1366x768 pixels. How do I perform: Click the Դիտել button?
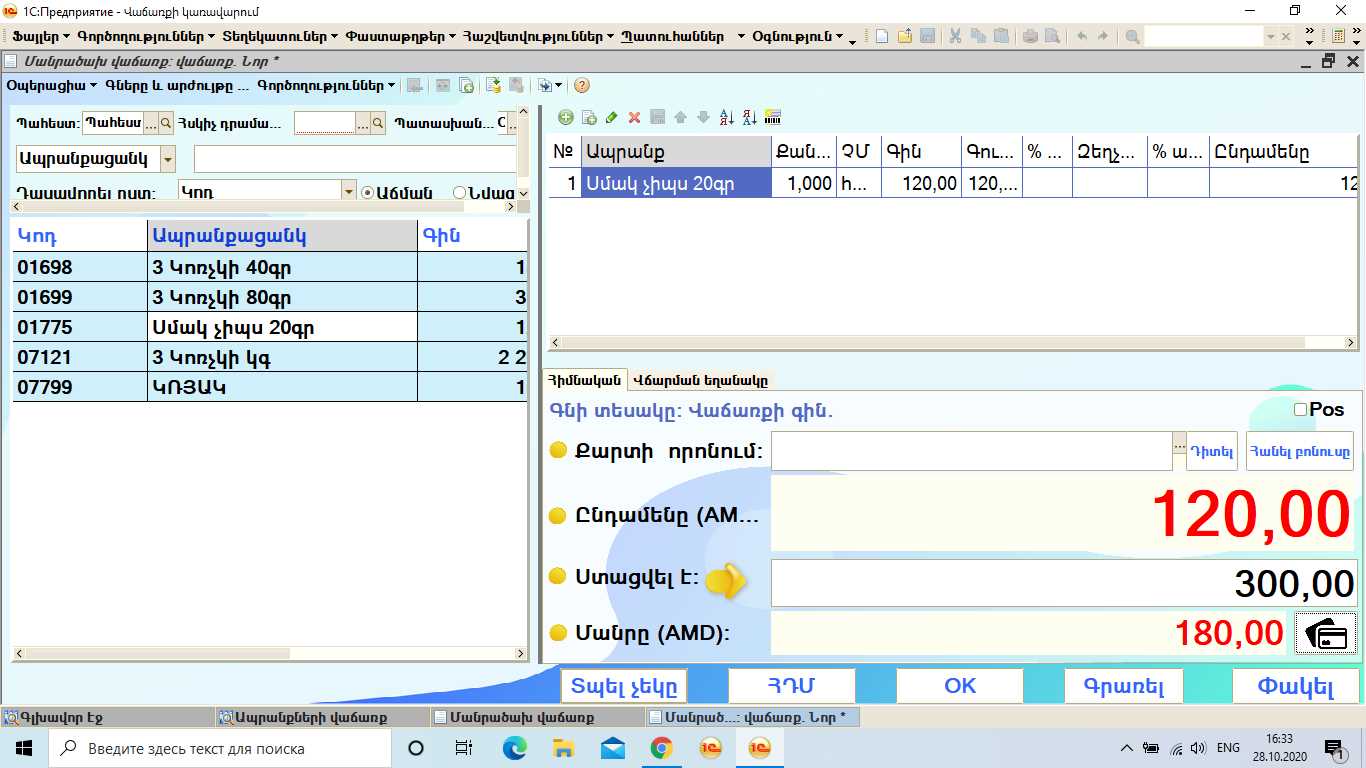click(x=1212, y=451)
